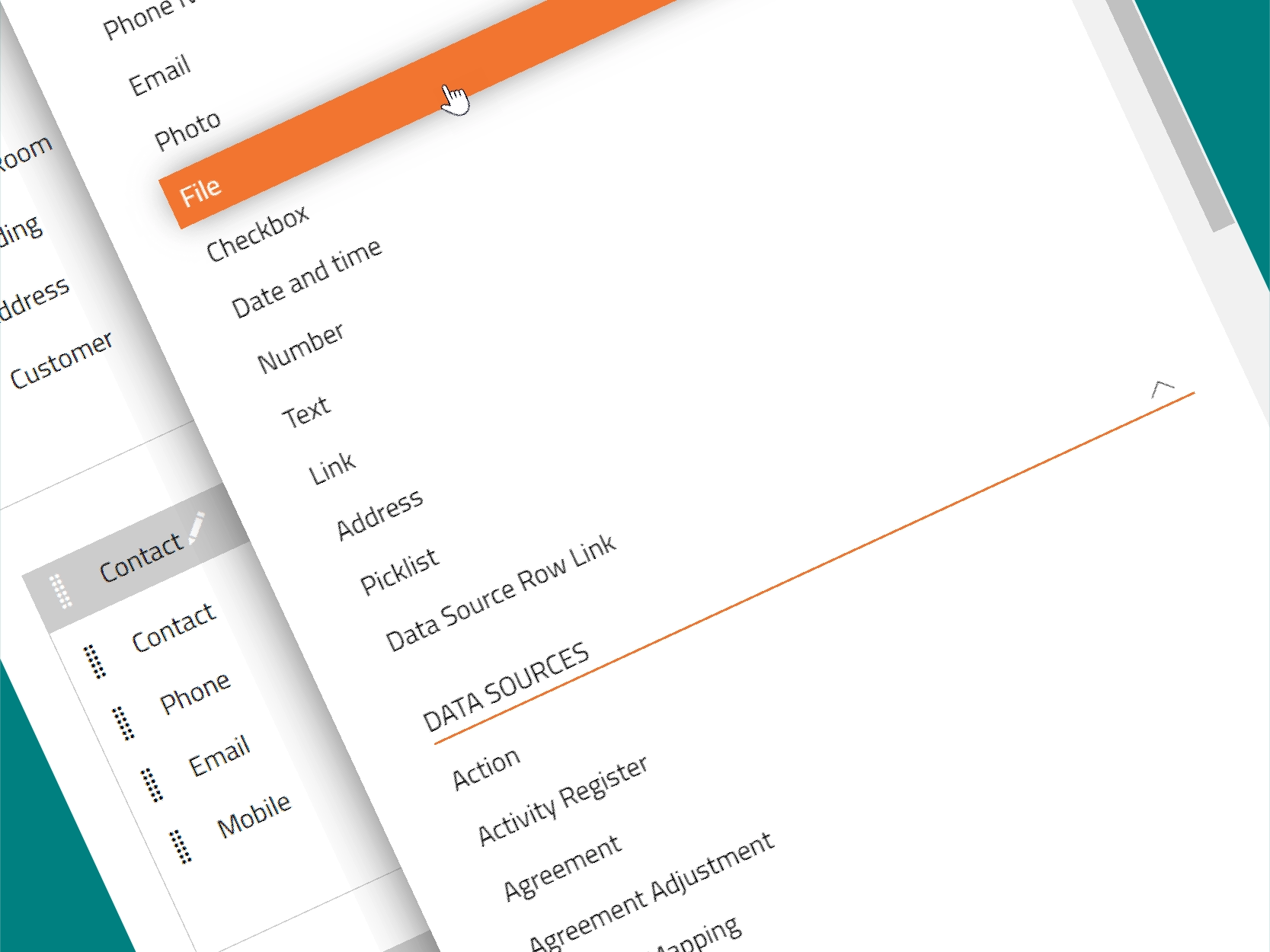The height and width of the screenshot is (952, 1270).
Task: Choose Photo from the field type list
Action: coord(187,130)
